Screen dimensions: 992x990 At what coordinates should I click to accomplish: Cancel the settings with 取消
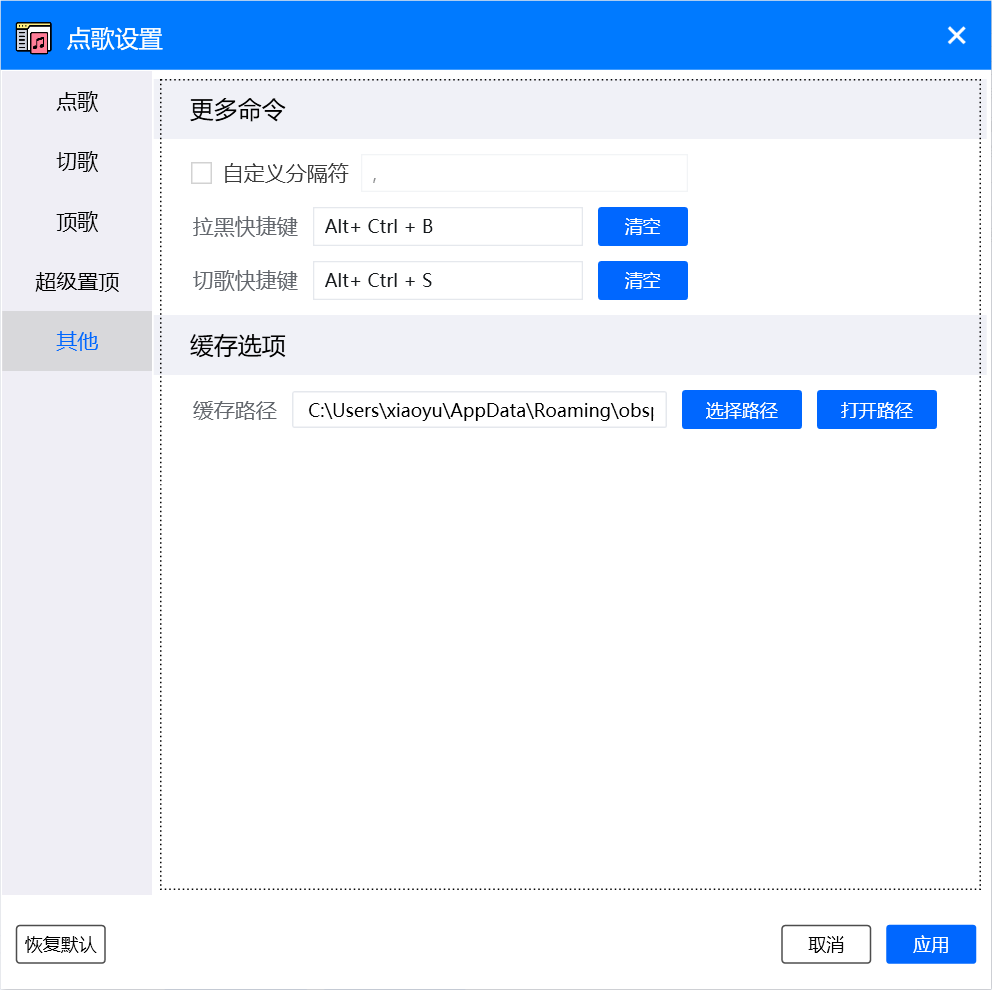(x=826, y=944)
